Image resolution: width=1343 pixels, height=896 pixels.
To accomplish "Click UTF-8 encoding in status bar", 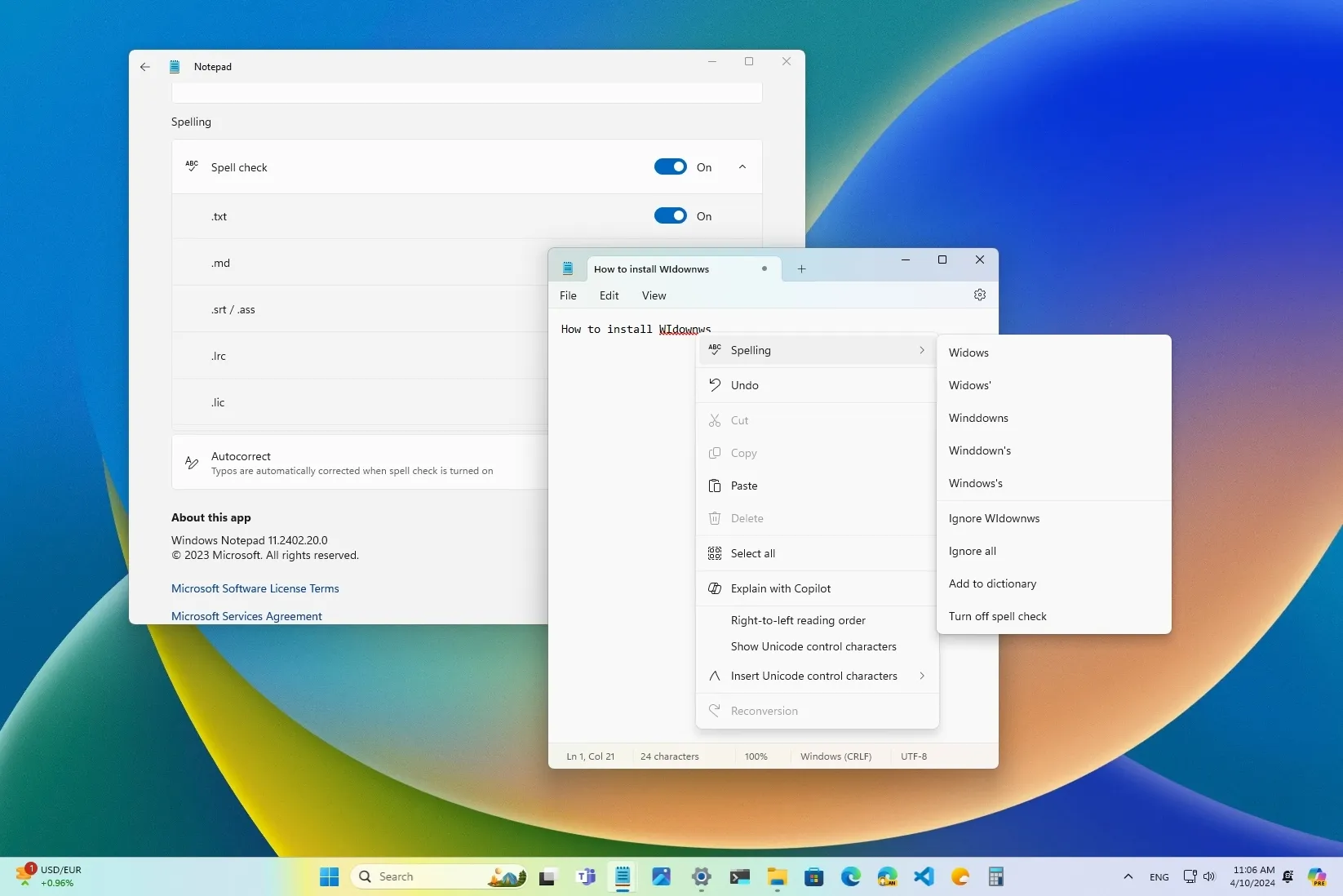I will 914,756.
